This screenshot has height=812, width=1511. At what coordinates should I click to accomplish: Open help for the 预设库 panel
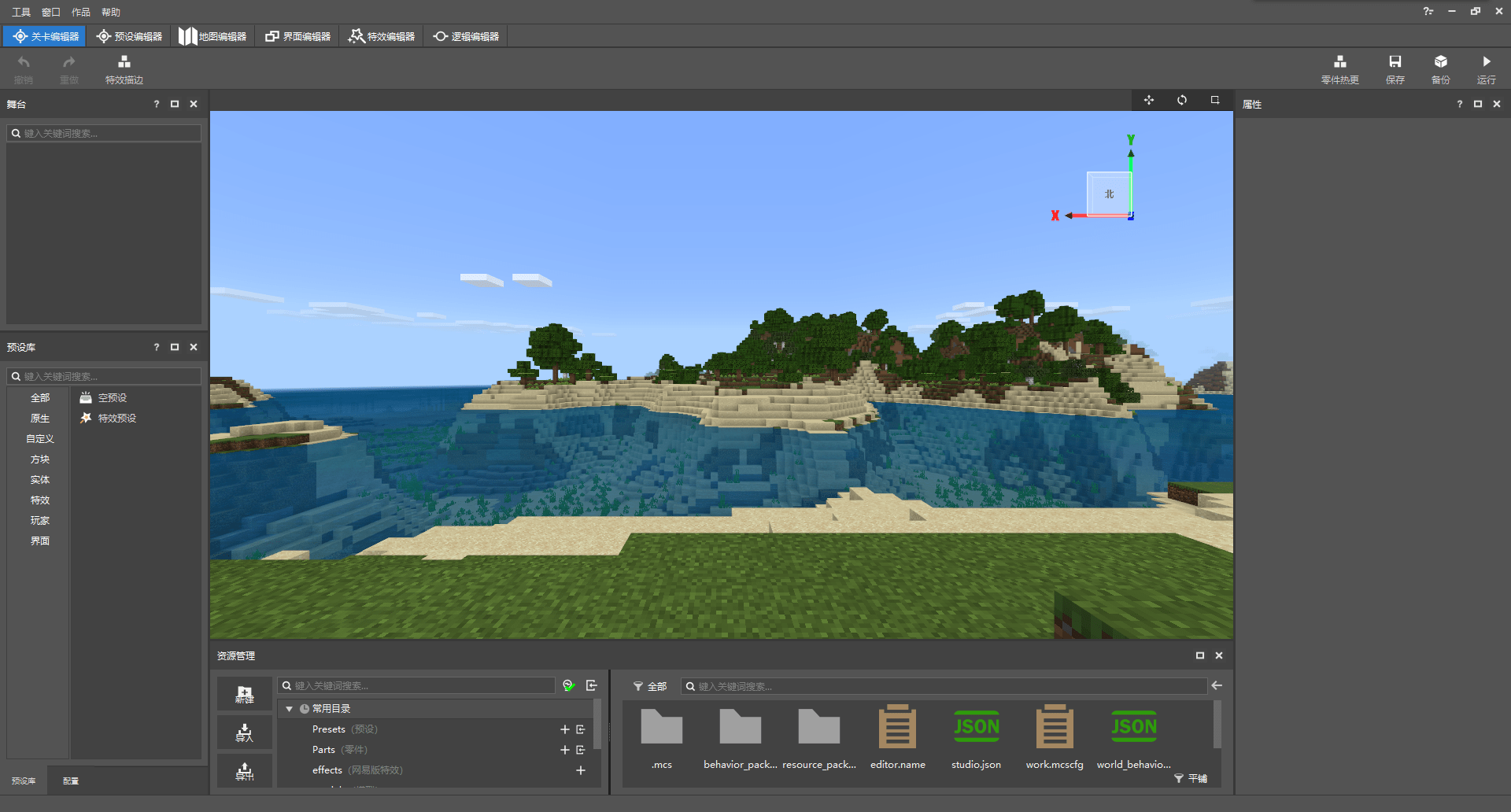pyautogui.click(x=156, y=347)
